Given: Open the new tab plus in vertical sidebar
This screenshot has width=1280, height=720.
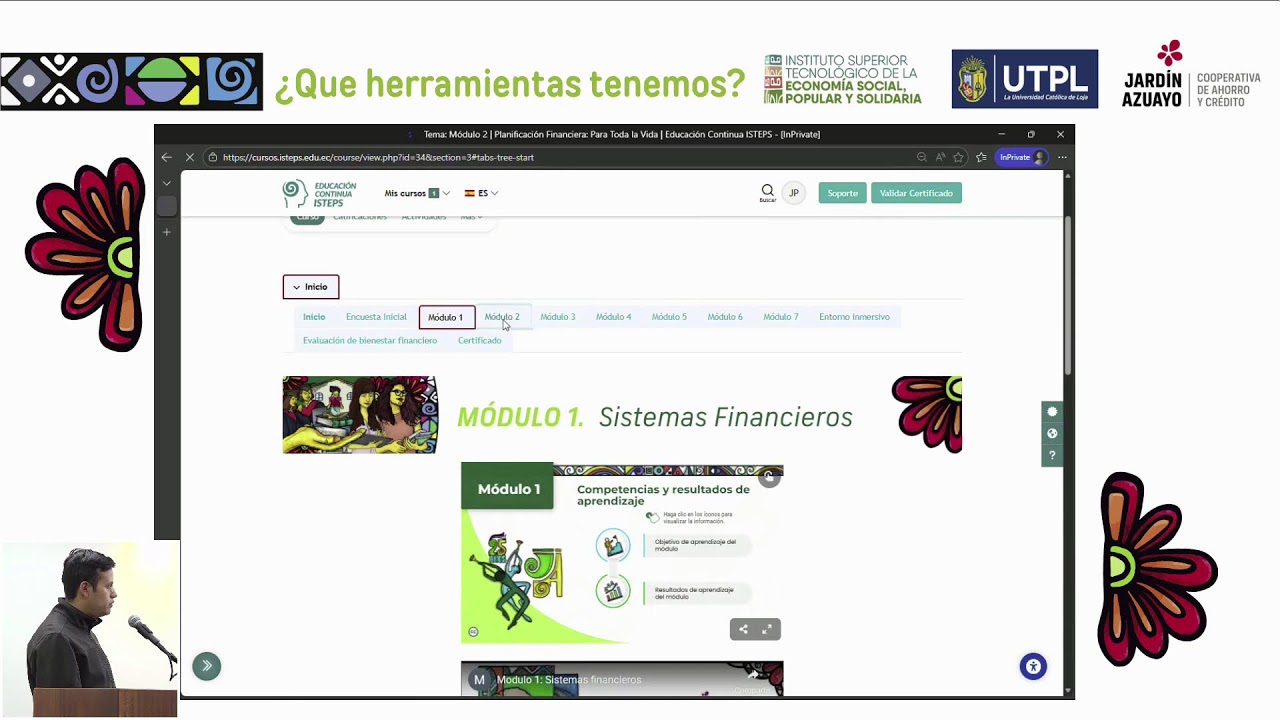Looking at the screenshot, I should click(x=167, y=232).
